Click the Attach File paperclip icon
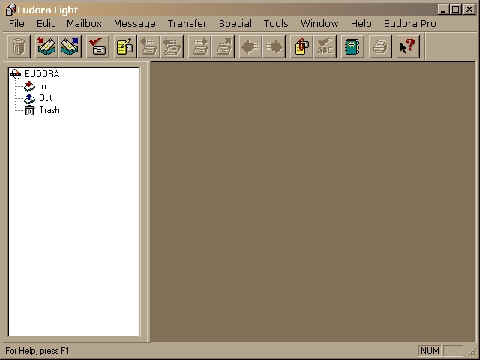The height and width of the screenshot is (360, 480). click(302, 46)
